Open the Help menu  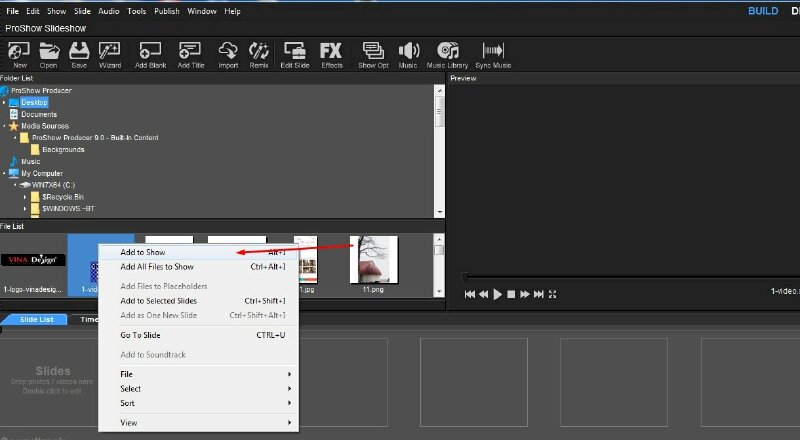(232, 11)
